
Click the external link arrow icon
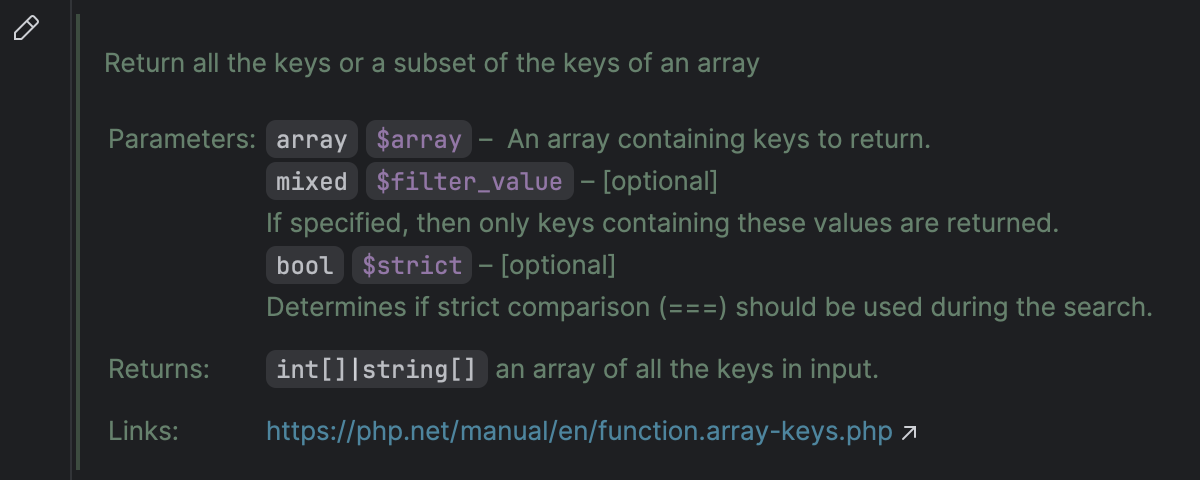tap(909, 433)
